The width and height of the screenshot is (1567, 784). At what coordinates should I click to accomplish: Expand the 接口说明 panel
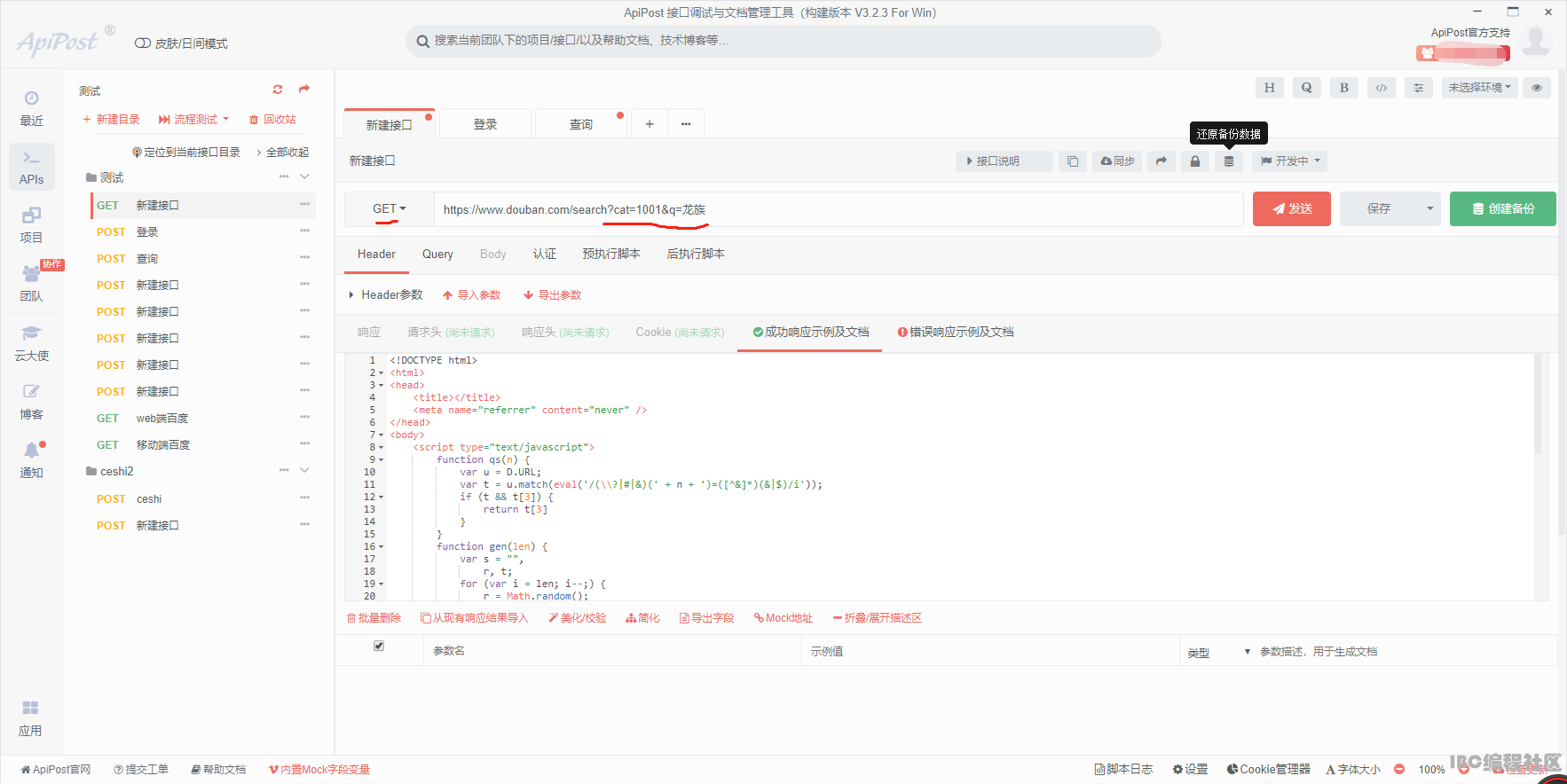[1004, 161]
